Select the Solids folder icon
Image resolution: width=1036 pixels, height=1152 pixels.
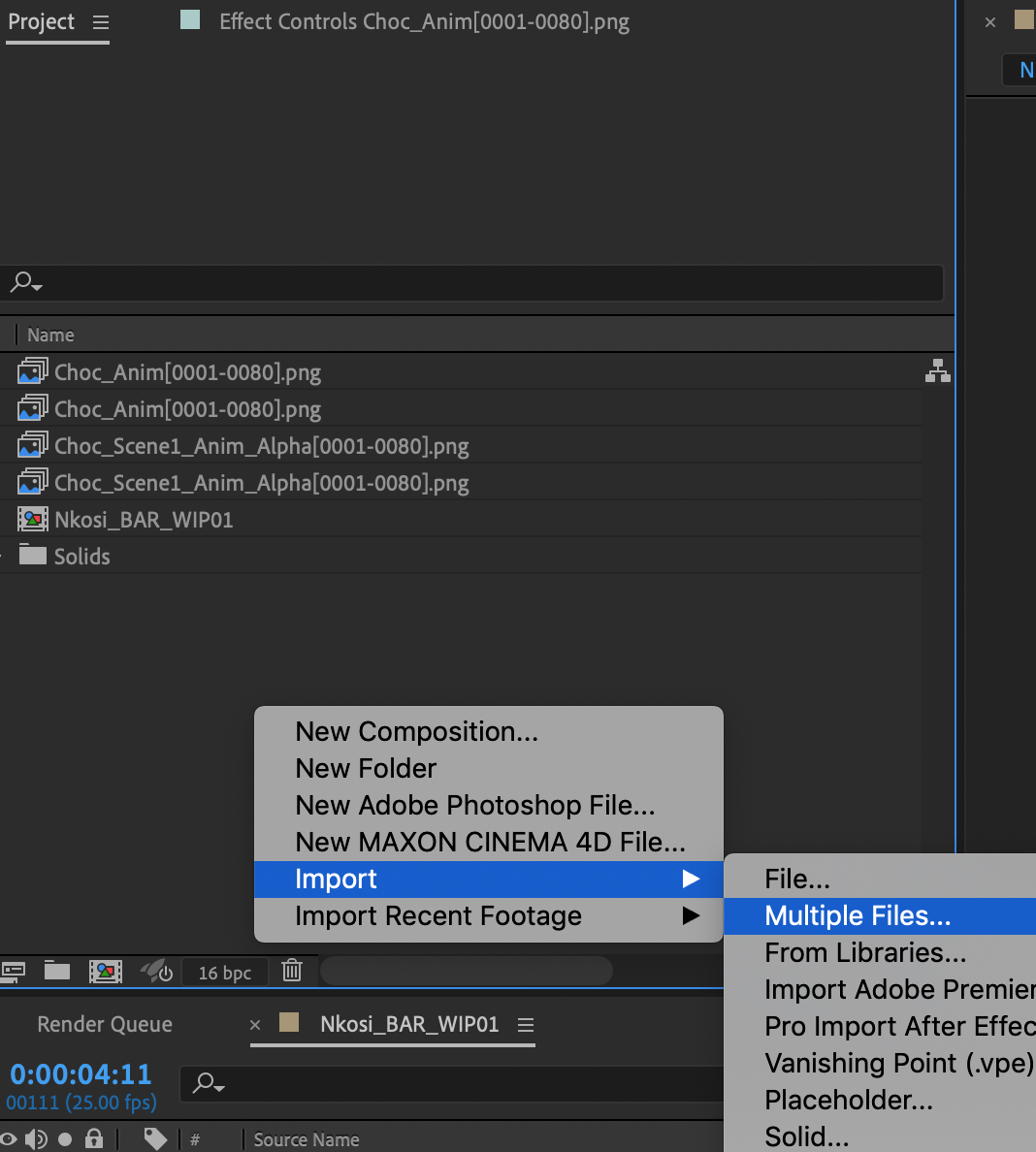coord(32,555)
